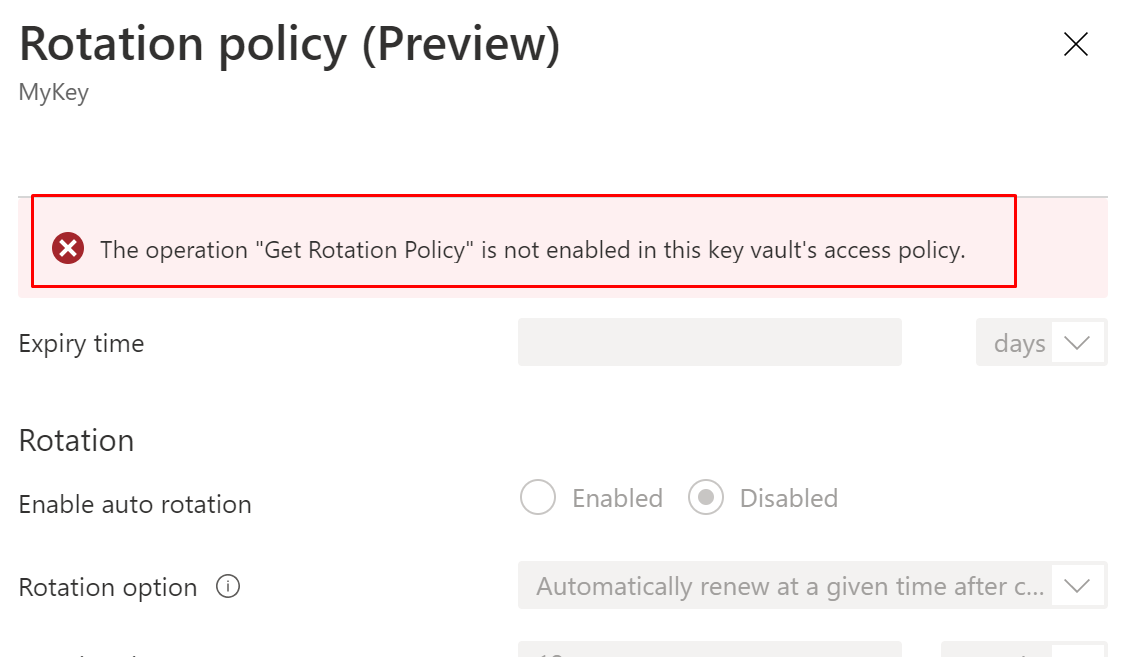The width and height of the screenshot is (1135, 657).
Task: Click the Expiry time input field
Action: click(x=709, y=343)
